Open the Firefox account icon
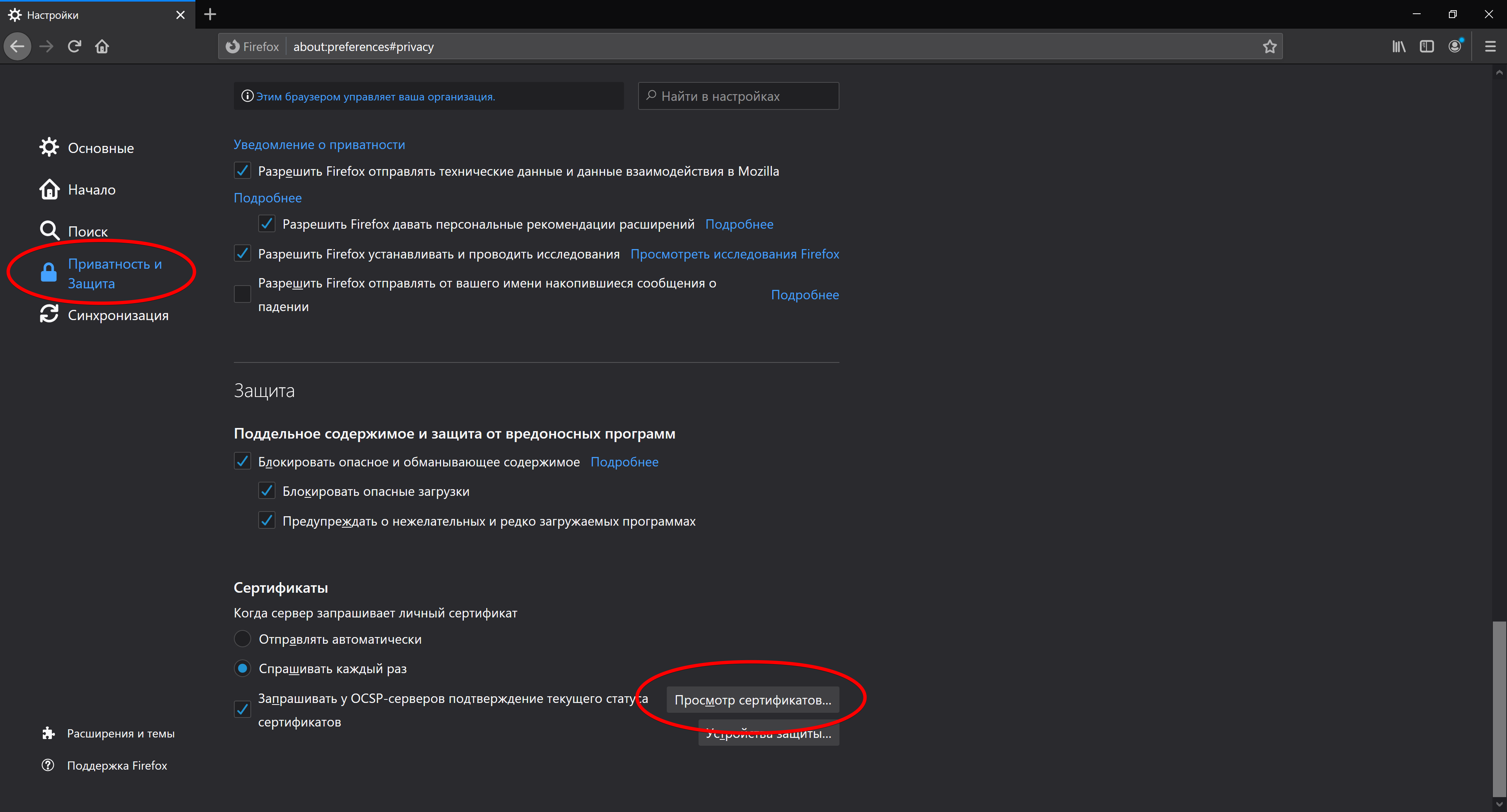 pos(1455,46)
